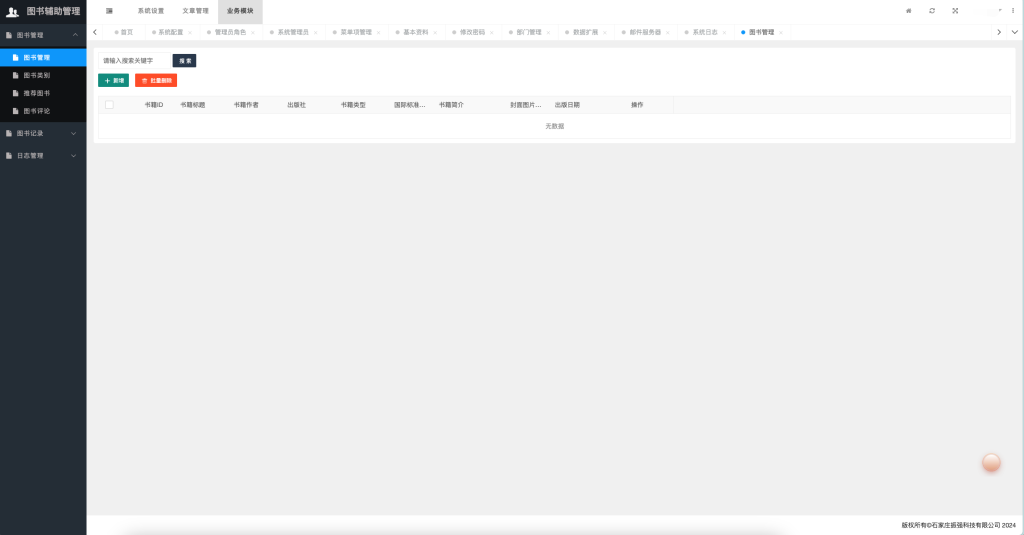Open the three-dot more options icon

[x=1012, y=11]
